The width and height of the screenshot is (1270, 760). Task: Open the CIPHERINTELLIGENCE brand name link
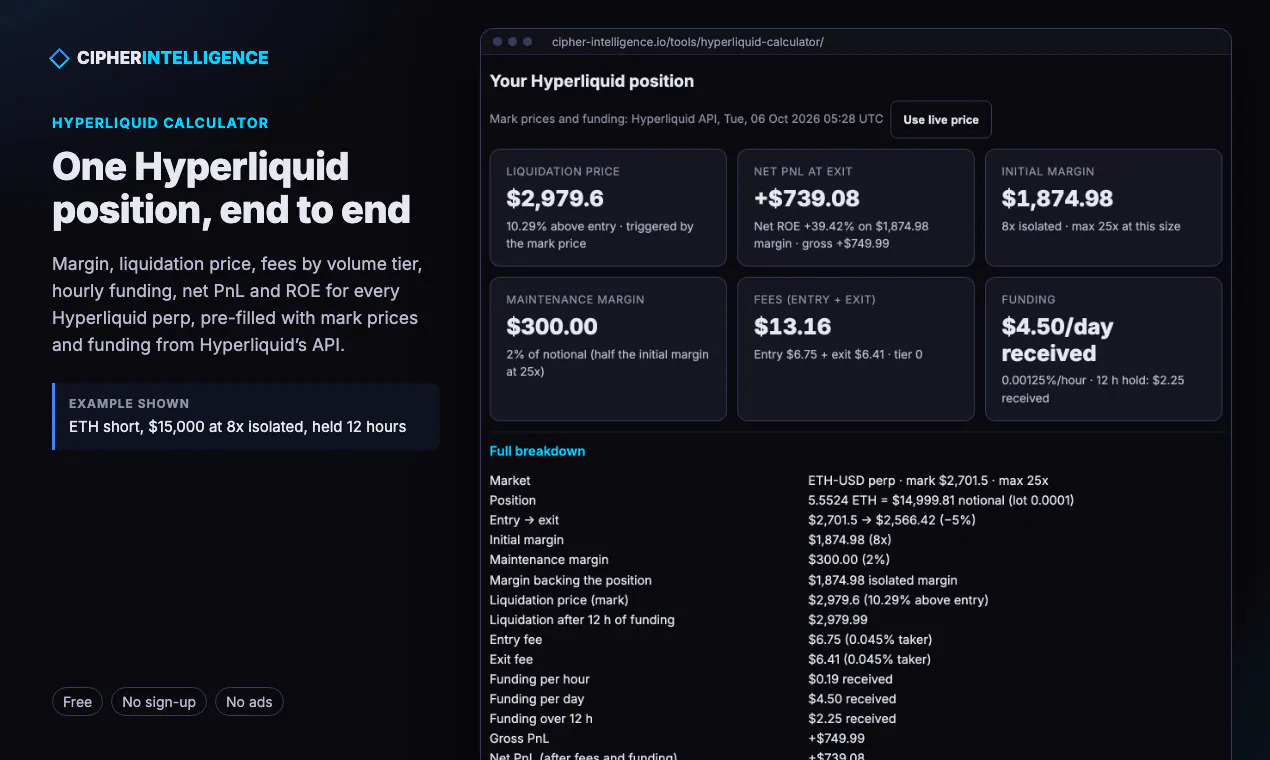(x=173, y=58)
